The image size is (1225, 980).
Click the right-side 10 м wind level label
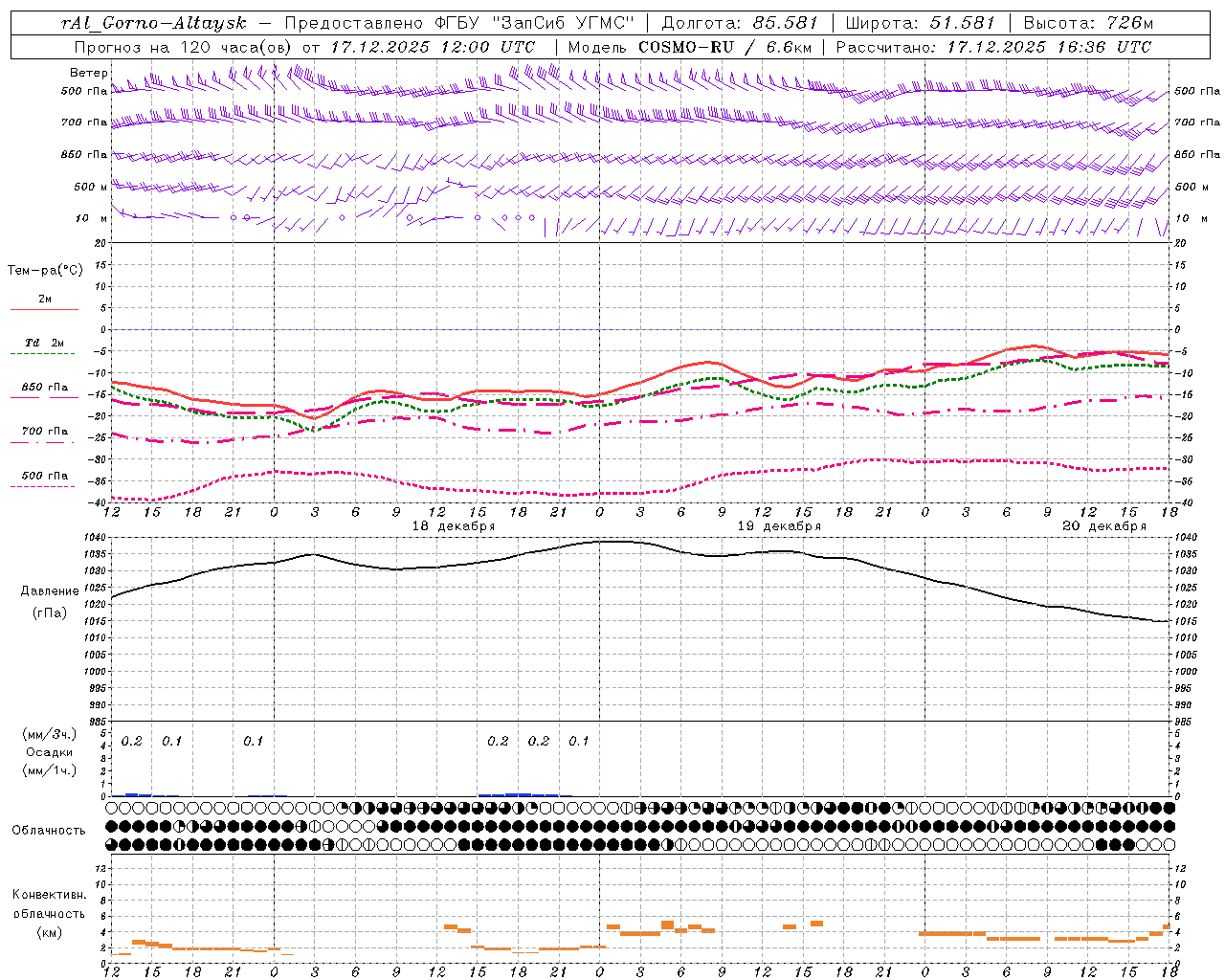(1191, 218)
